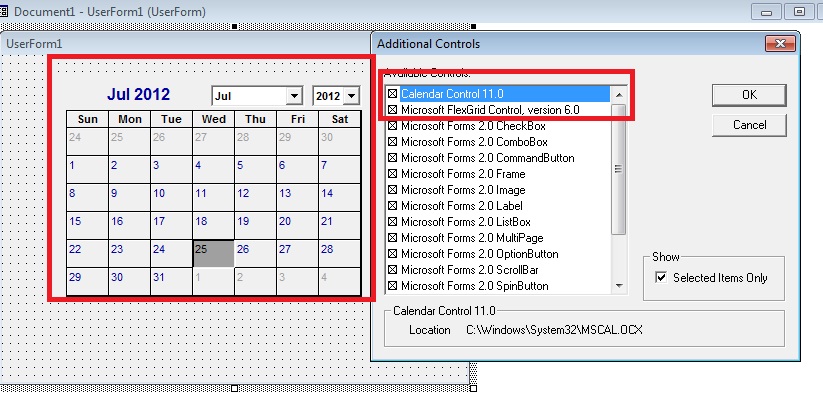Click grayed June 24 calendar cell
Screen dimensions: 823x401
point(87,142)
